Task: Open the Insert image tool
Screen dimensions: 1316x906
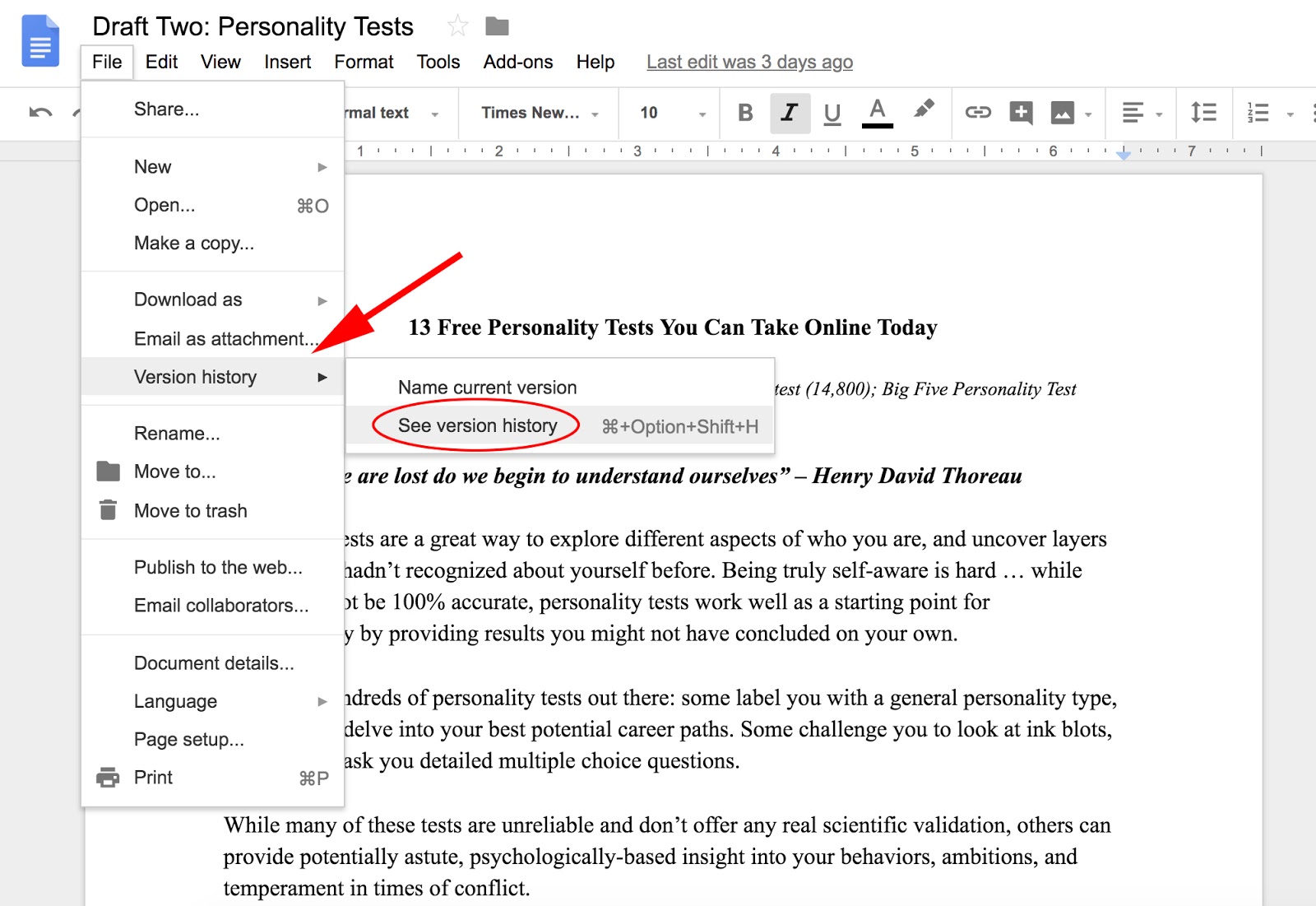Action: click(x=1062, y=113)
